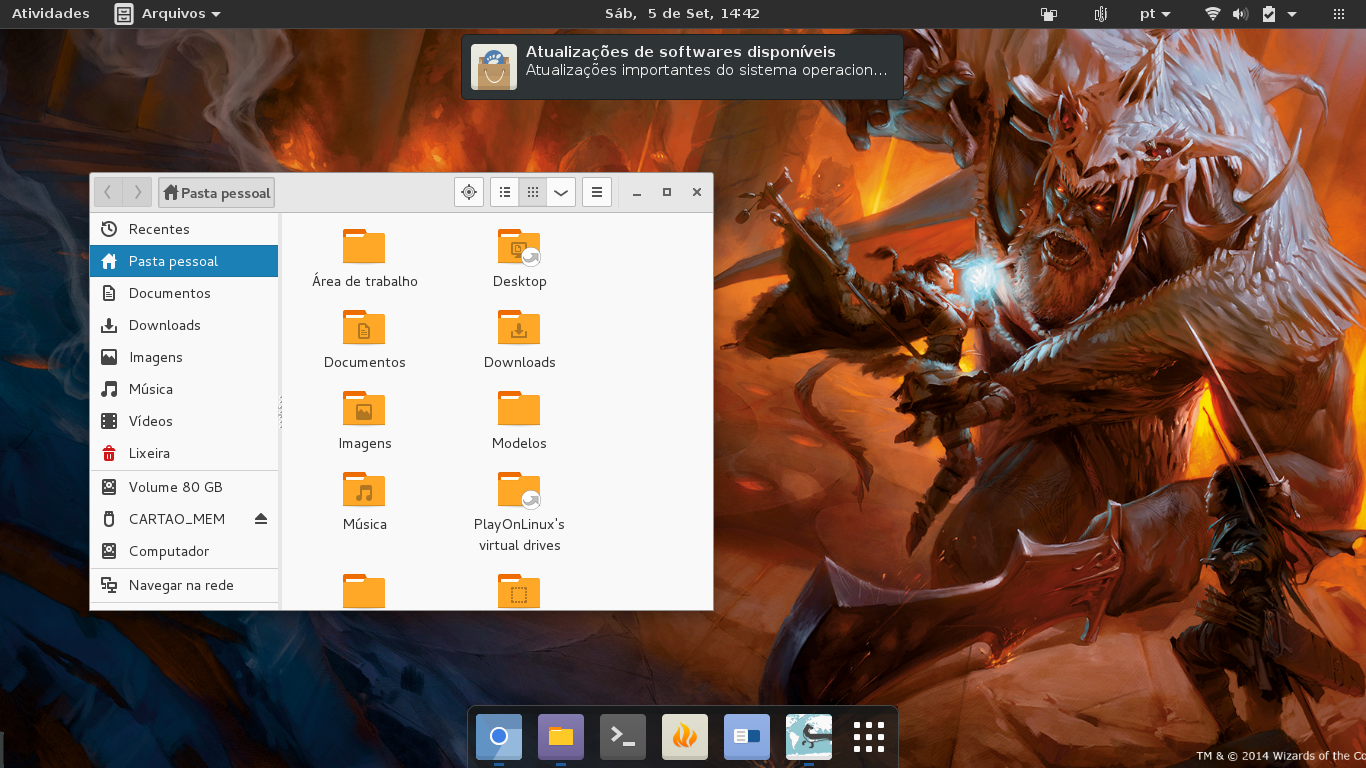Open system menu dropdown arrow
The width and height of the screenshot is (1366, 768).
point(1292,14)
